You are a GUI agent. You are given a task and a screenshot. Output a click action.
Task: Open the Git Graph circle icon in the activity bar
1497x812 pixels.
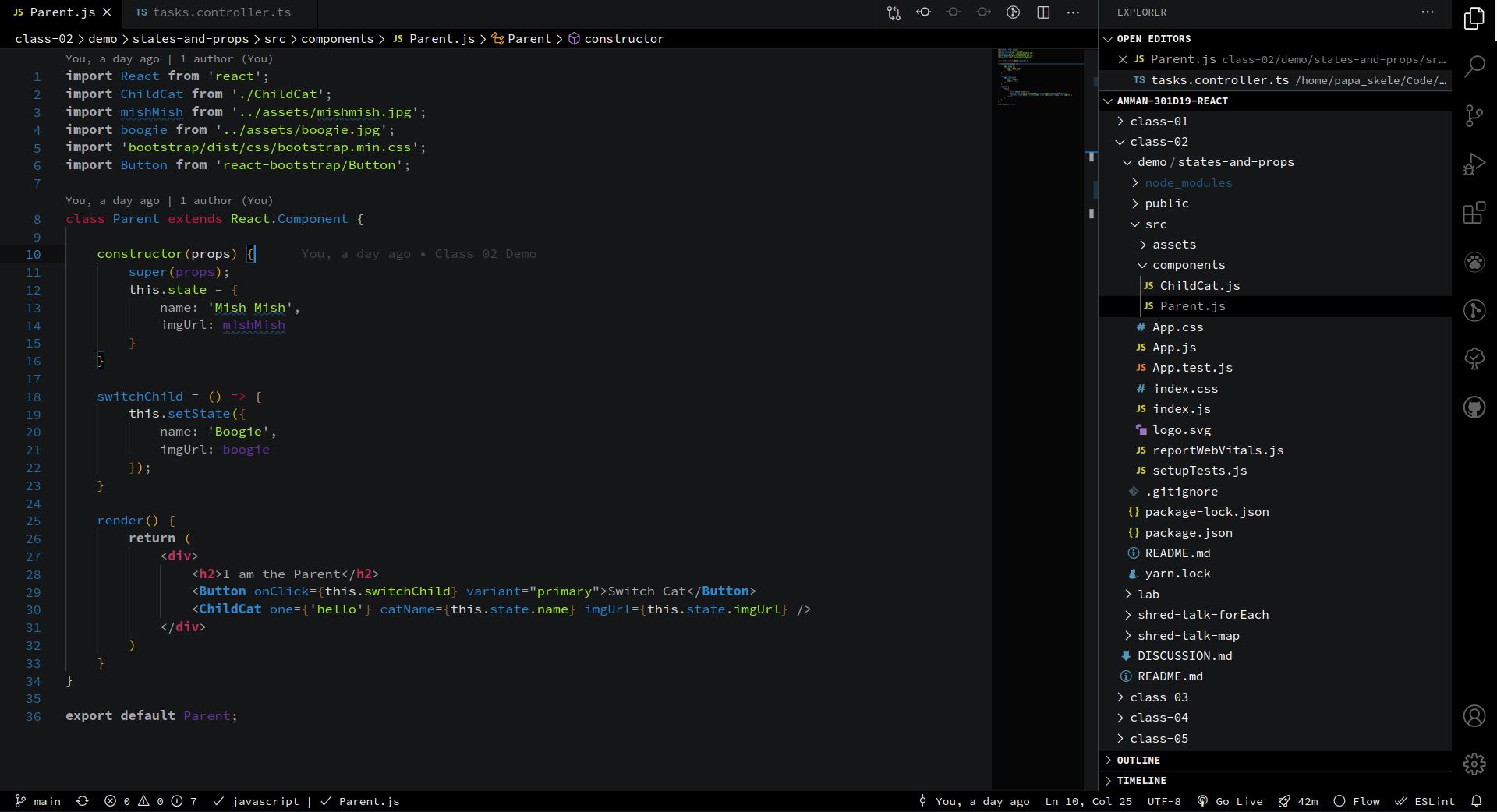[x=1474, y=310]
